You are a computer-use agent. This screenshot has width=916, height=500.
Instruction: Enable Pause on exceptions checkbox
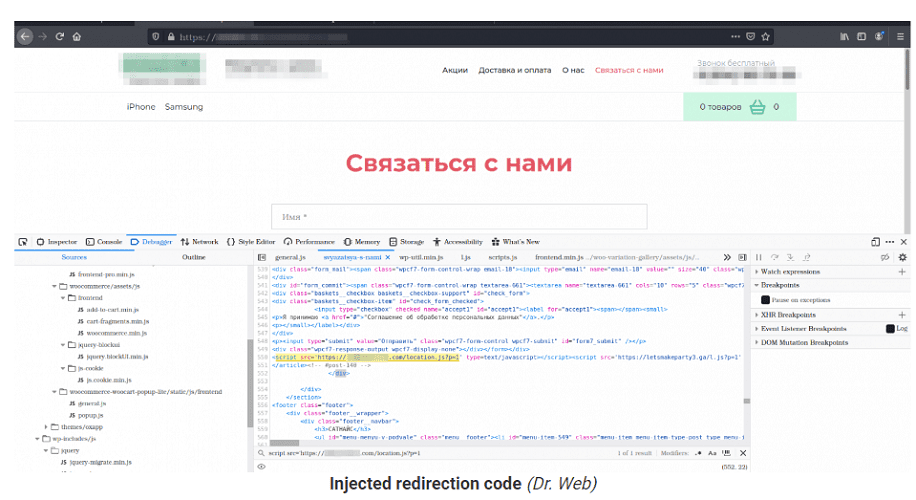[765, 300]
